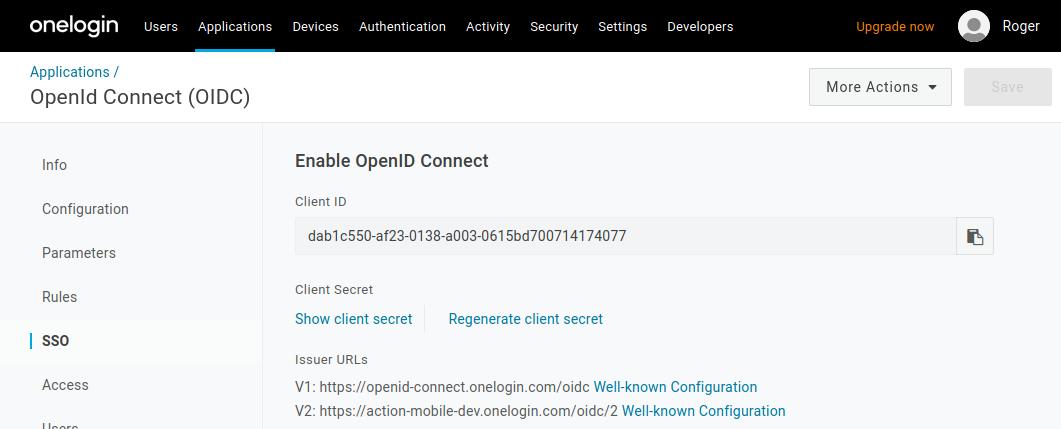Click the Upgrade now link
The width and height of the screenshot is (1061, 429).
(x=895, y=26)
